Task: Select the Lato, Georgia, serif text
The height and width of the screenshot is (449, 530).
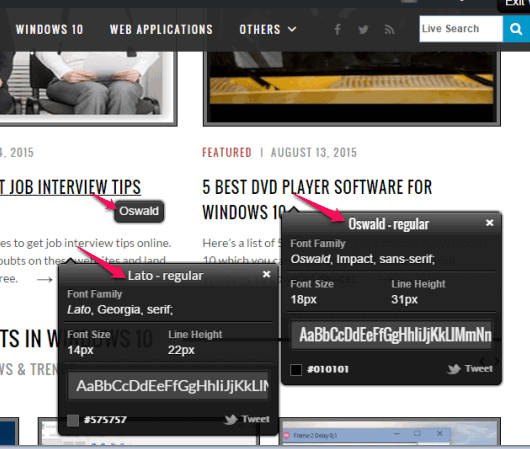Action: click(120, 310)
